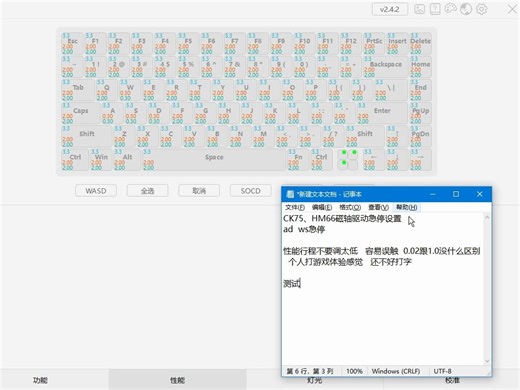This screenshot has height=390, width=520.
Task: Select the Caps key on virtual keyboard
Action: pos(81,113)
